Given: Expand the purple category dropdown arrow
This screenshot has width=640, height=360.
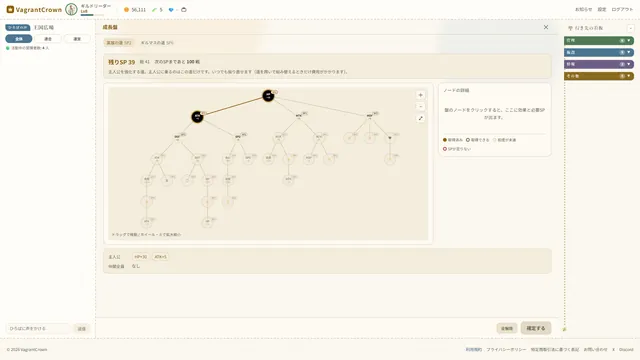Looking at the screenshot, I should coord(629,64).
